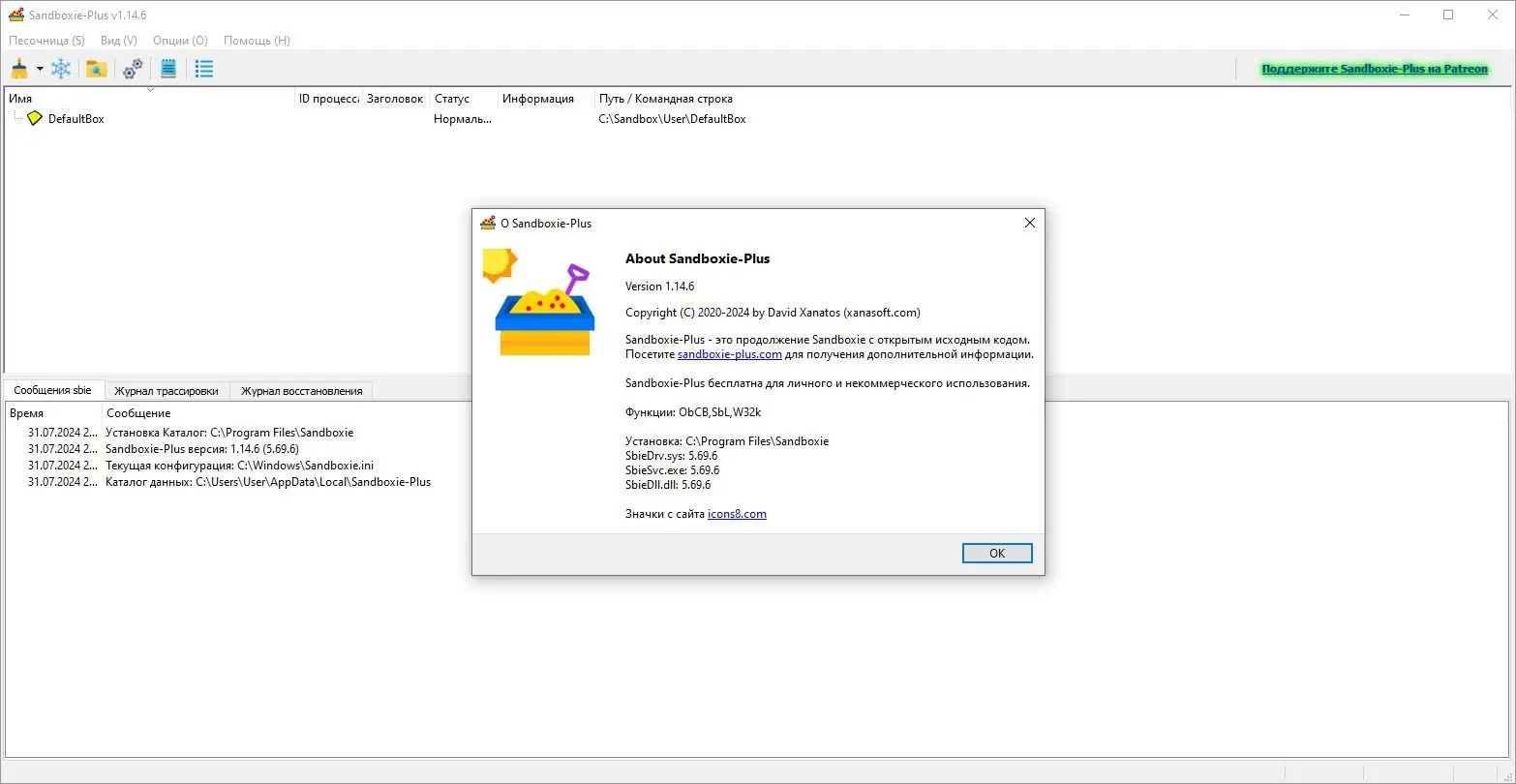Click the Sandboxie-Plus title bar app icon

(15, 15)
